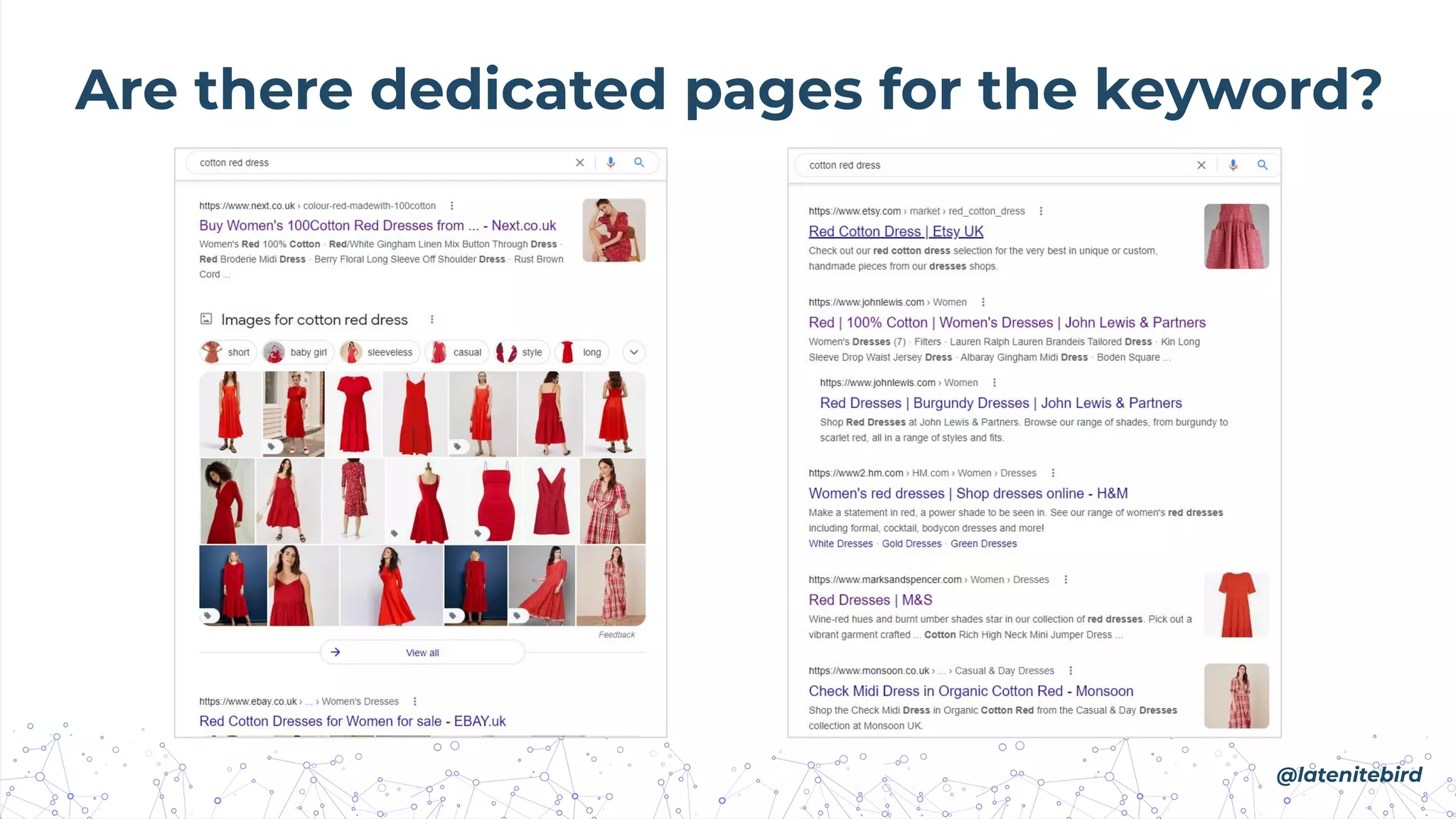
Task: Expand more image filter chips with the chevron
Action: 633,353
